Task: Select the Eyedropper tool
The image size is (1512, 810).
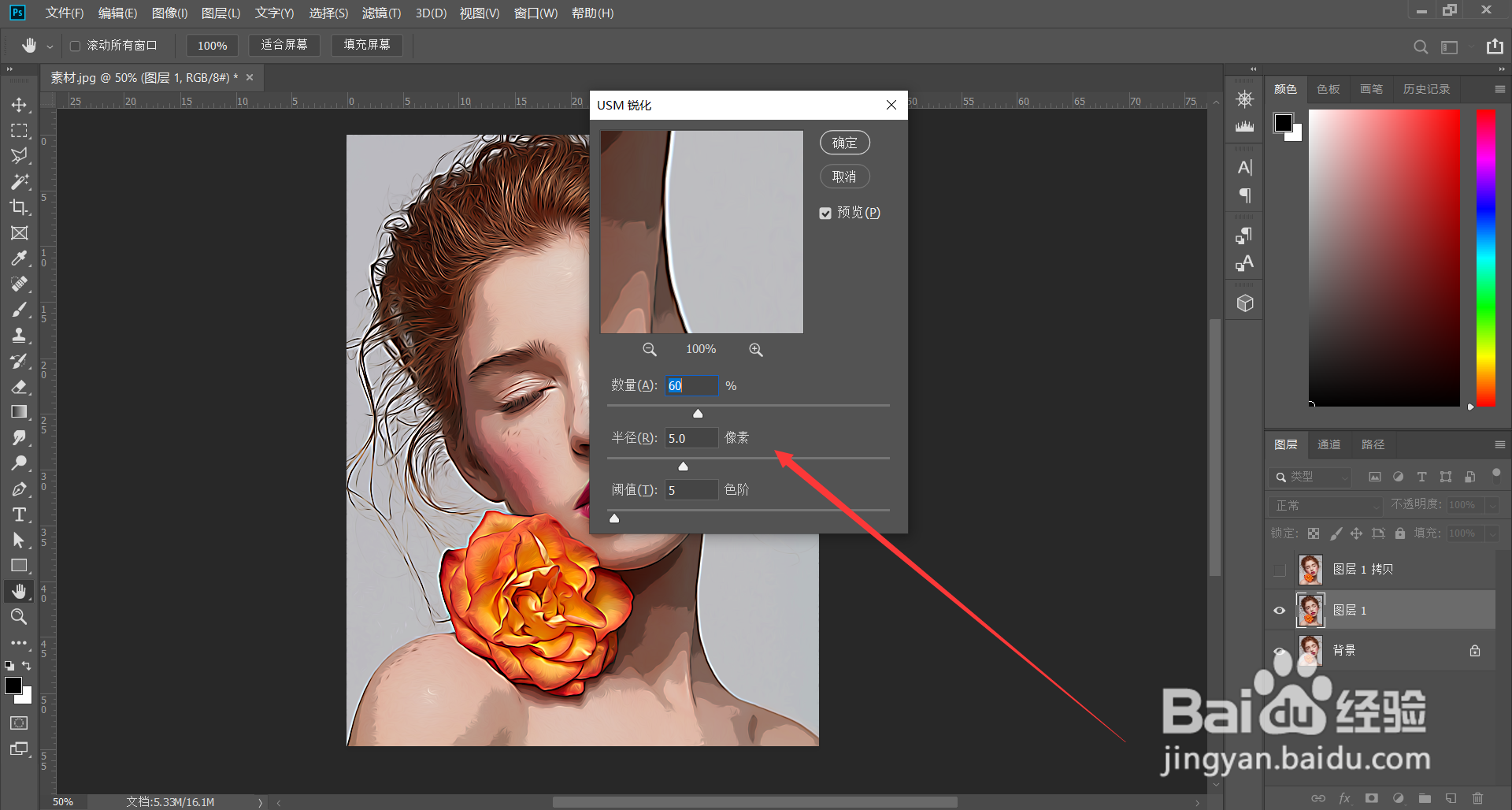Action: [x=19, y=258]
